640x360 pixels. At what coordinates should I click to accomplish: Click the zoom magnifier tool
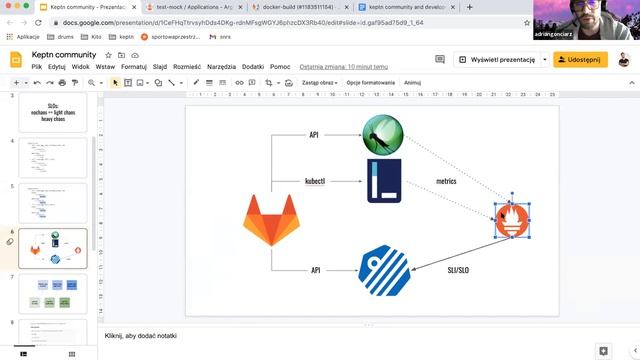(x=91, y=83)
